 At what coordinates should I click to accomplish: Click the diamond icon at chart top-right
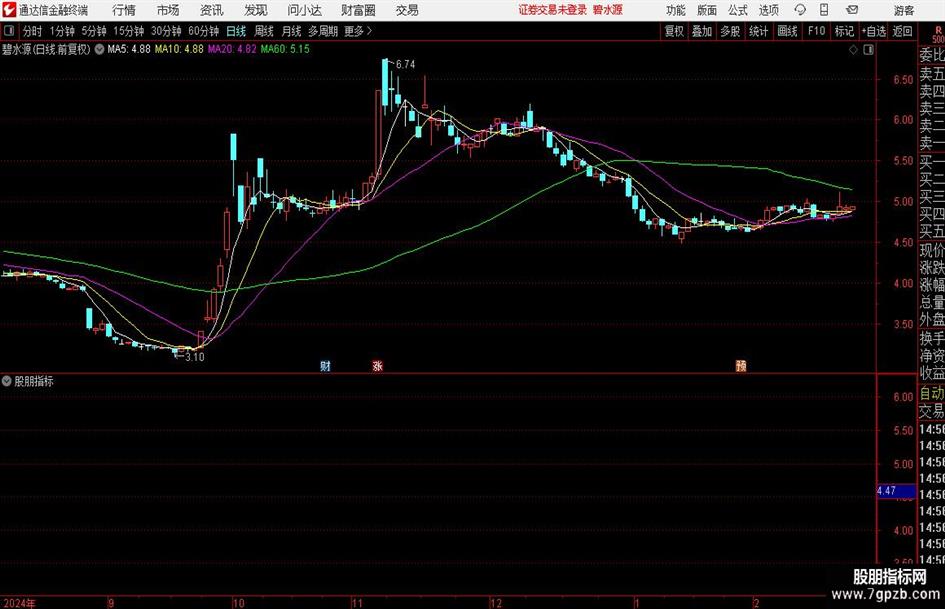[853, 50]
